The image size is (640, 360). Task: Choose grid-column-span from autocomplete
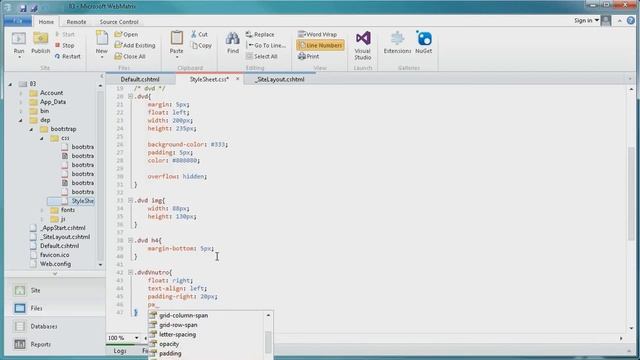[183, 316]
